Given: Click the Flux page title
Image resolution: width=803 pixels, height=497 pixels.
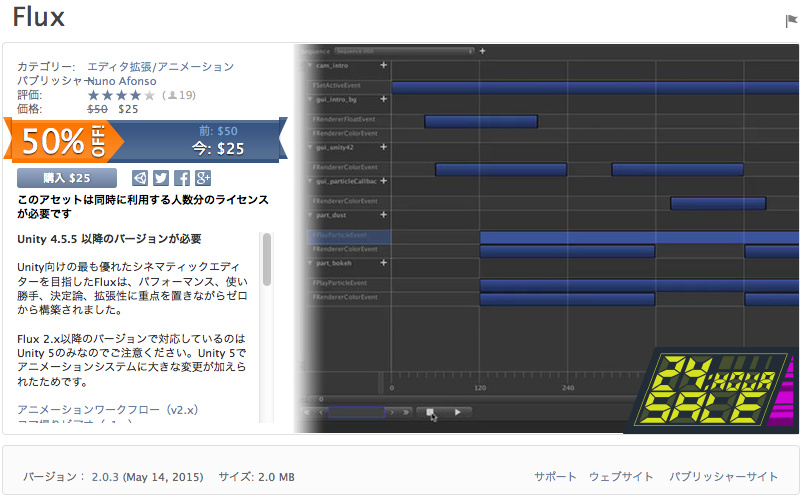Looking at the screenshot, I should pos(38,17).
